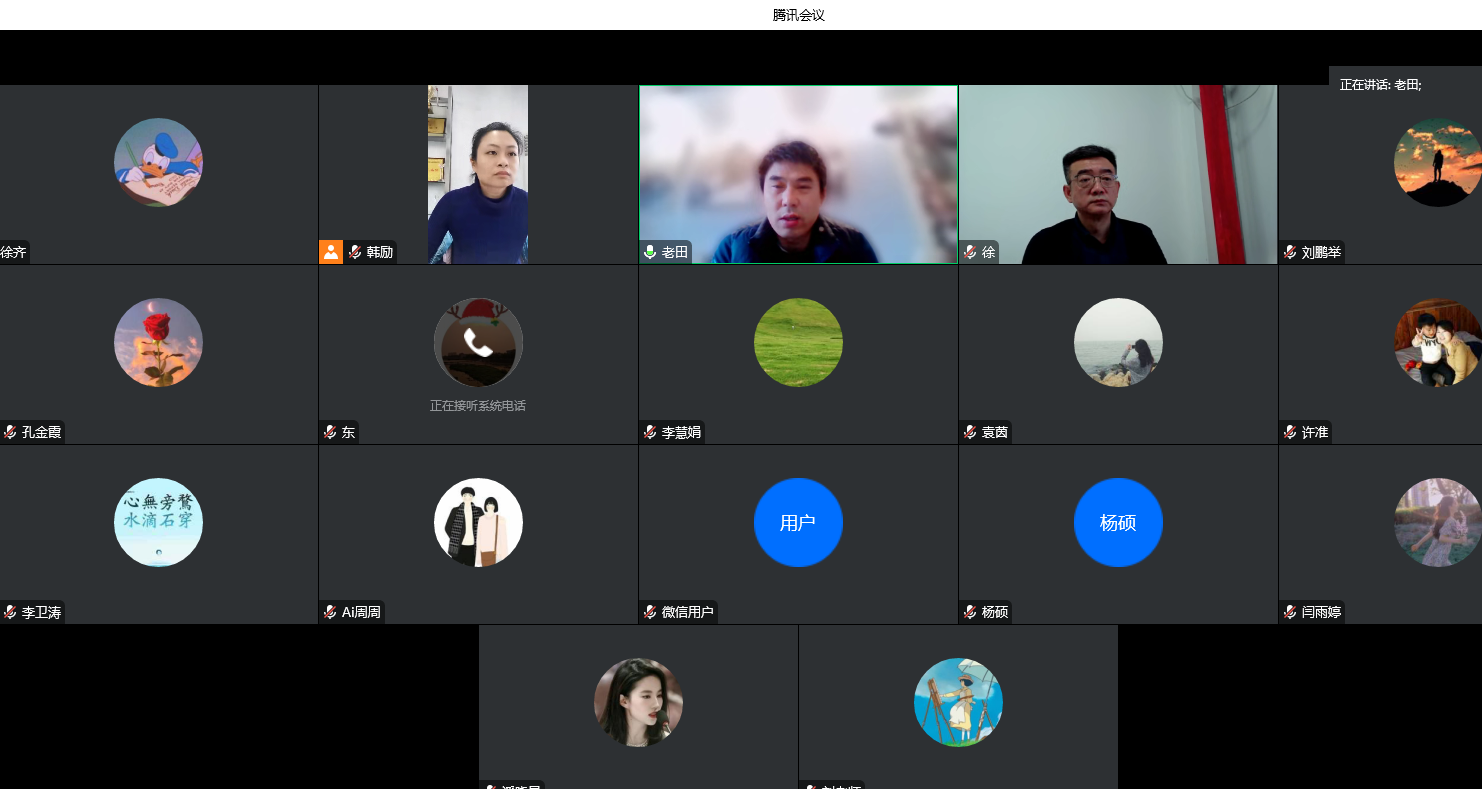Click the 孔金霞 name label
This screenshot has width=1482, height=789.
pos(41,432)
